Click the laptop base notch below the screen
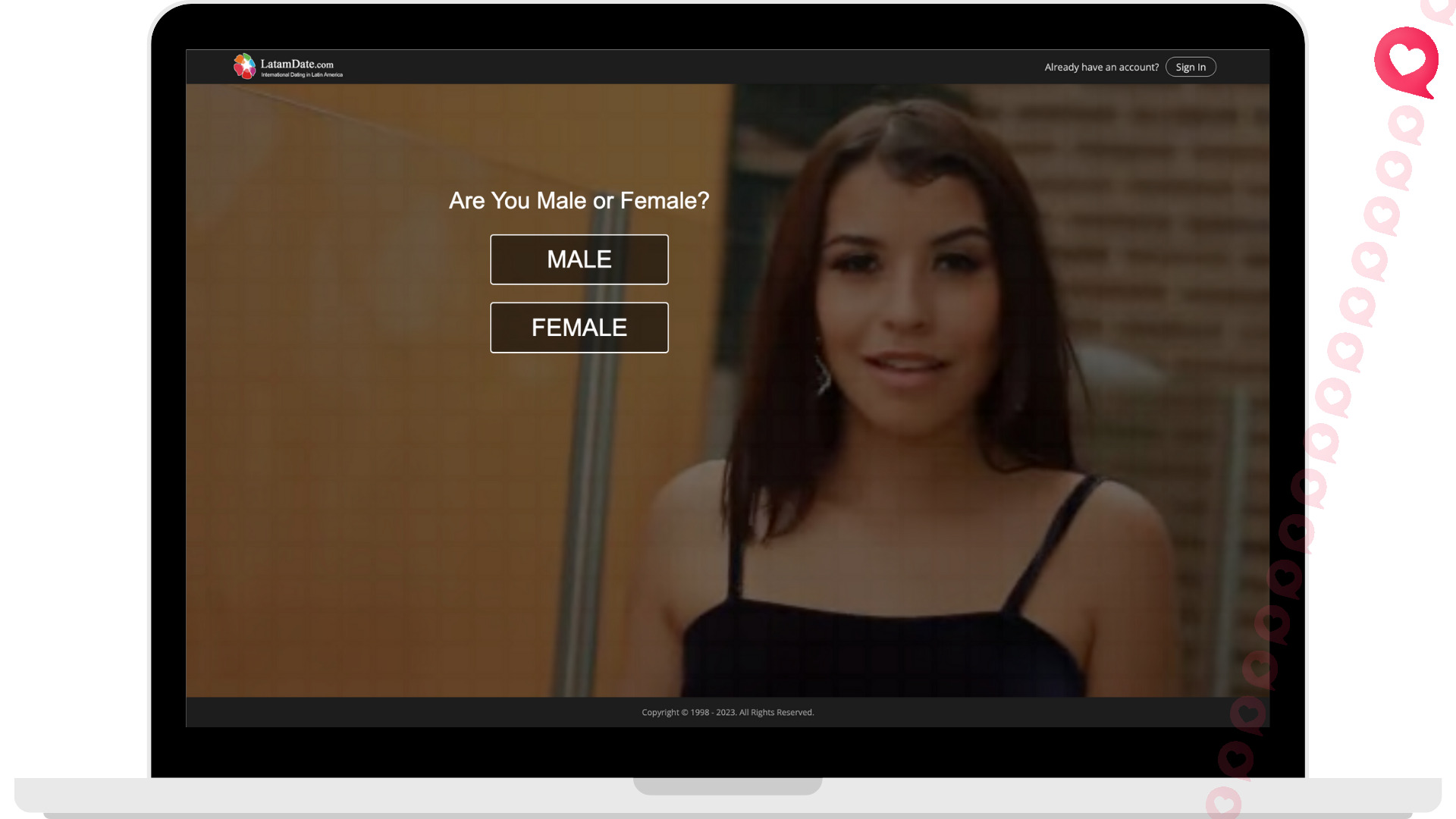 click(727, 786)
